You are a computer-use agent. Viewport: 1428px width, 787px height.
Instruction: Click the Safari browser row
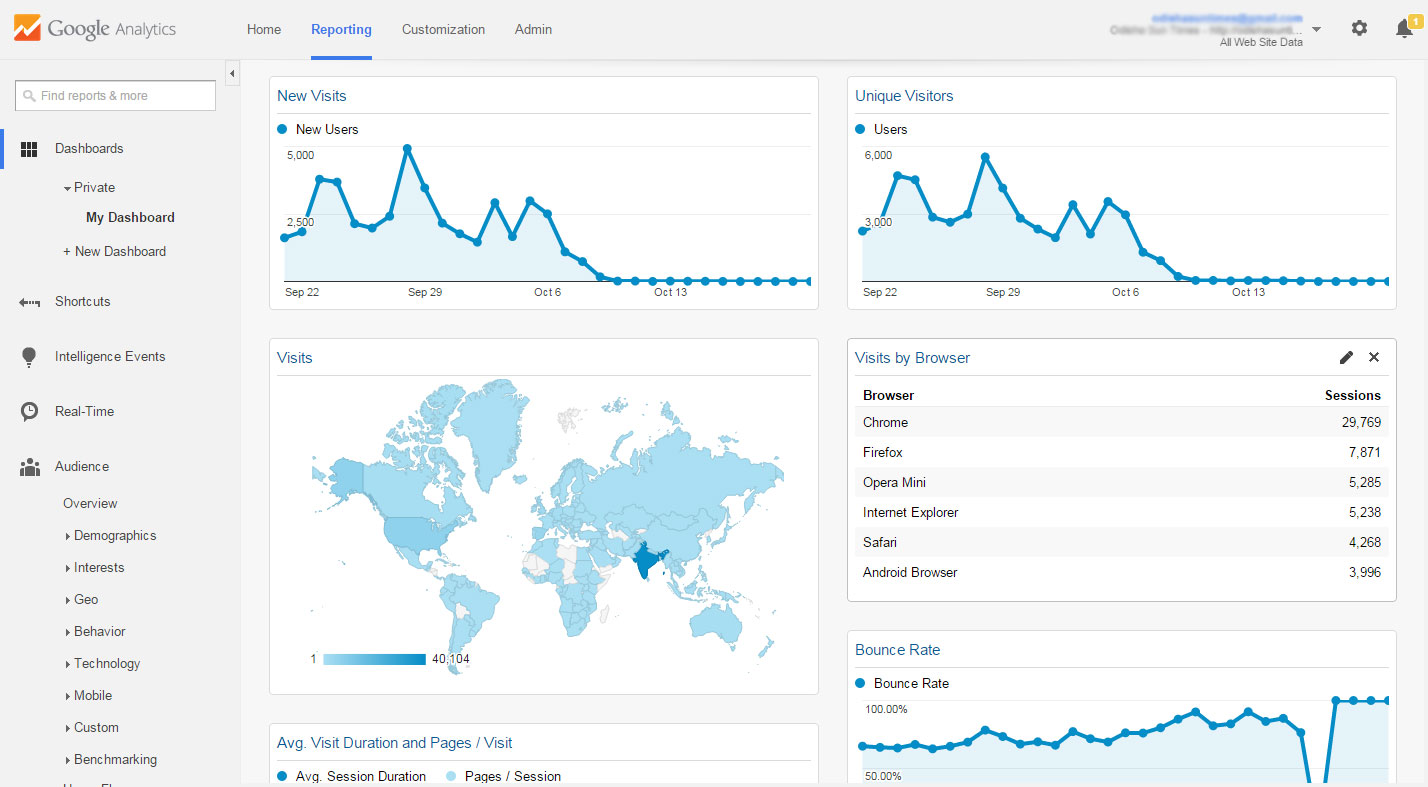tap(1122, 543)
